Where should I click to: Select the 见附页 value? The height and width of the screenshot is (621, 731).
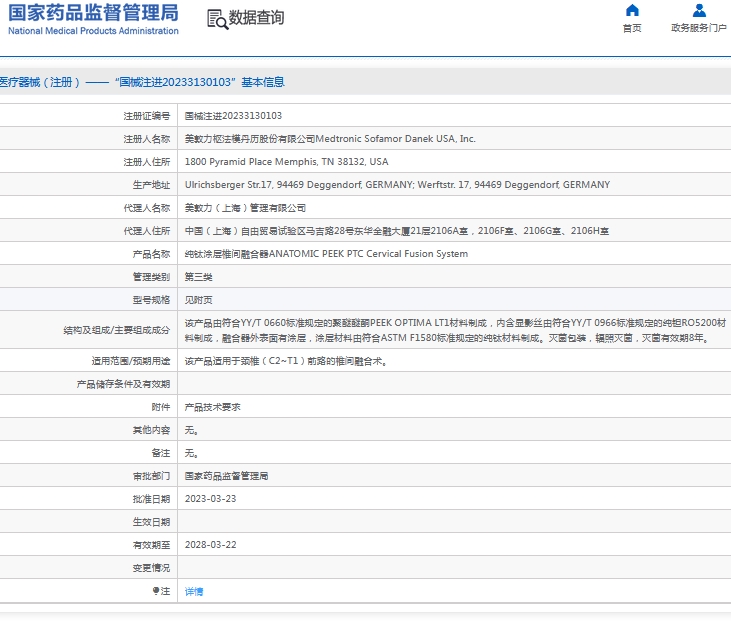click(x=198, y=300)
